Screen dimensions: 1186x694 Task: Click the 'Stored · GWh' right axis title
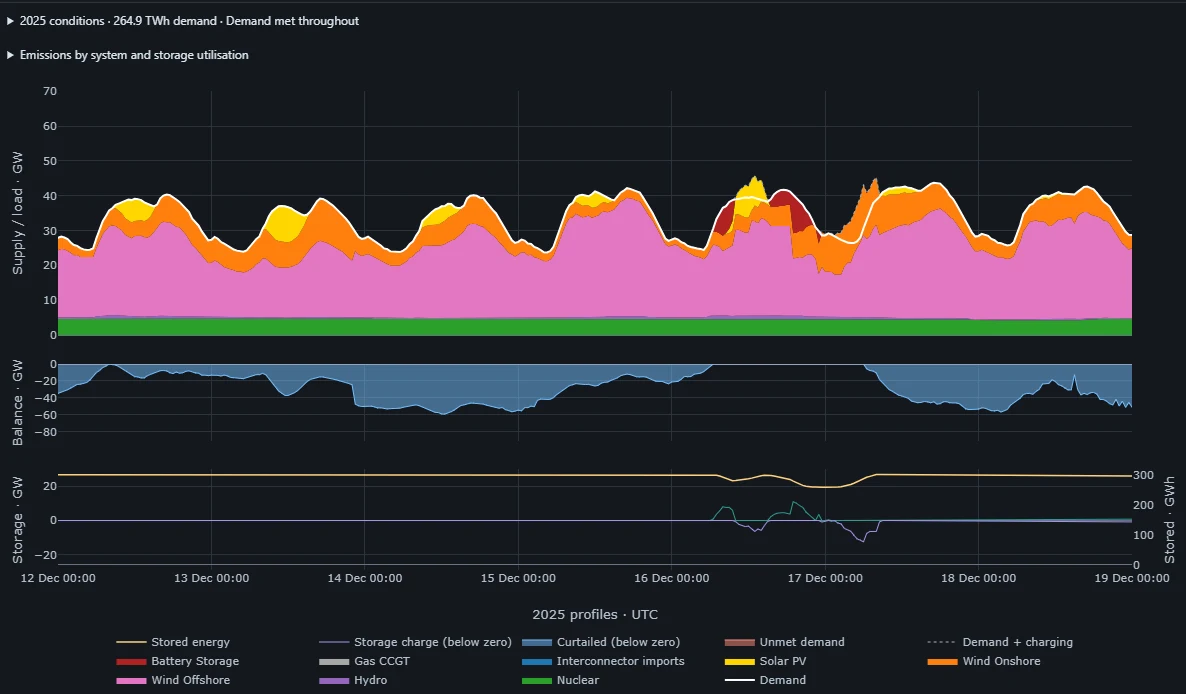(1169, 520)
